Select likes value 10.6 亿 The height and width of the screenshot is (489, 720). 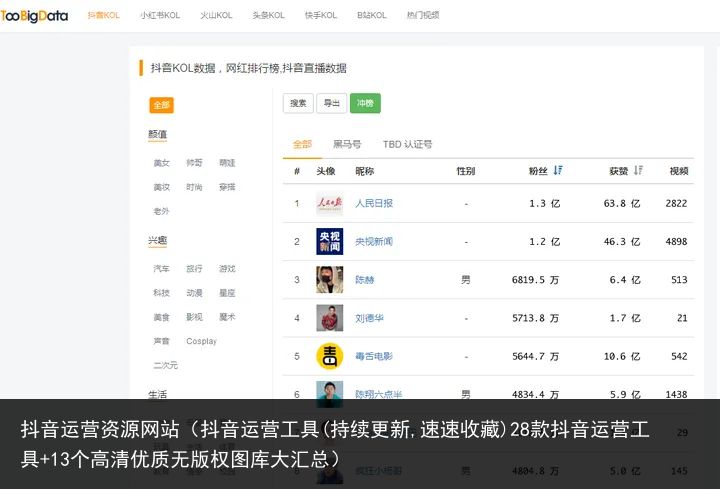(x=622, y=356)
